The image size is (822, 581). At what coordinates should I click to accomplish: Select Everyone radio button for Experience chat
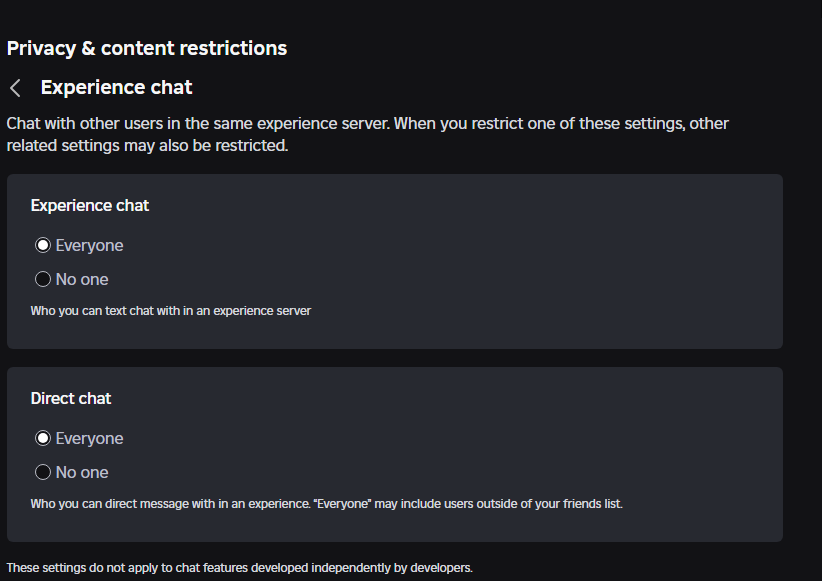(43, 246)
